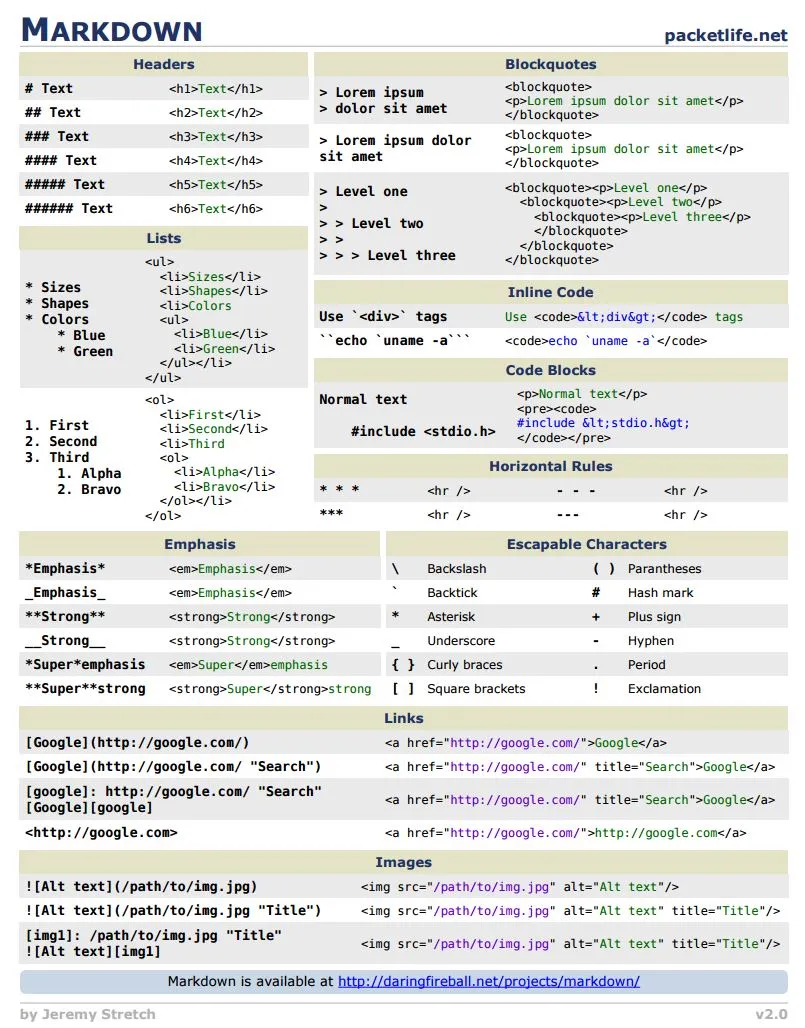Click the "by Jeremy Stretch" footer credit

(88, 1014)
